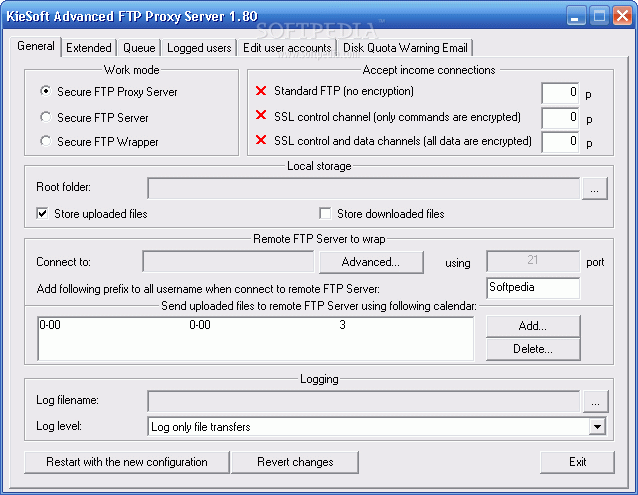The width and height of the screenshot is (638, 495).
Task: Switch to the General tab
Action: [x=35, y=46]
